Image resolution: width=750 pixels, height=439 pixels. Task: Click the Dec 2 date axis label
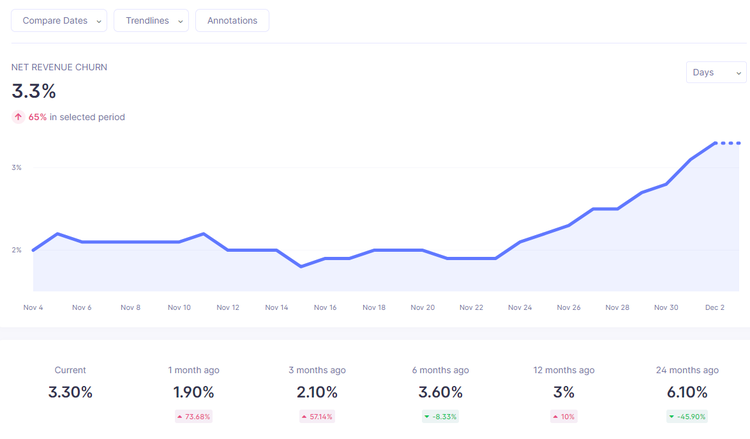pos(715,307)
